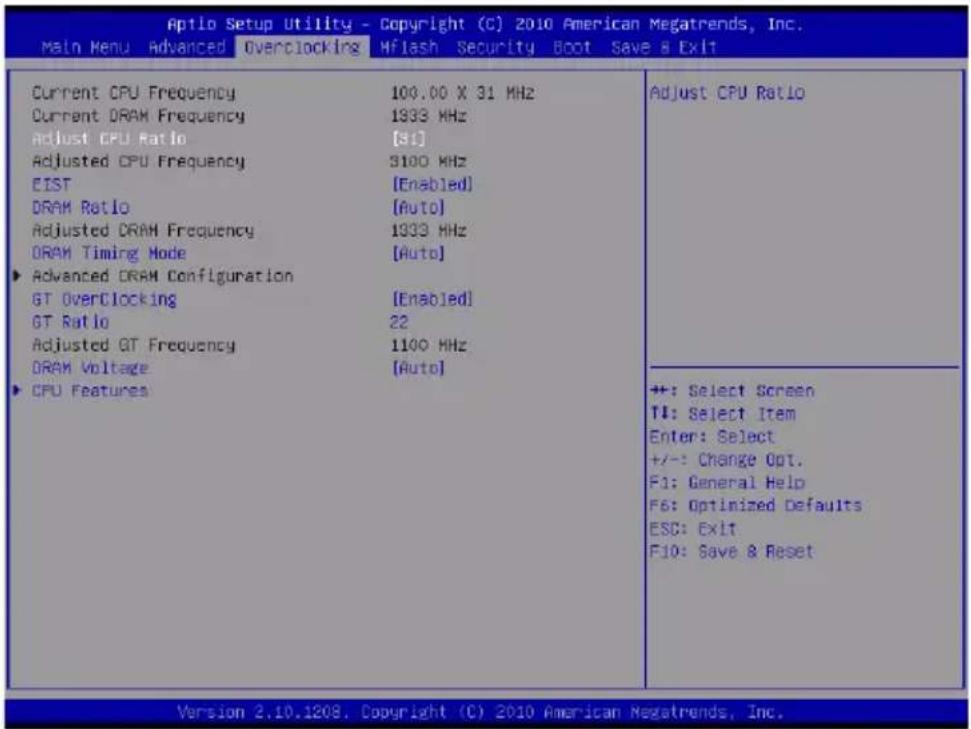The image size is (971, 729).
Task: Click the Adjusted DRAM Frequency 1333 MHz value
Action: click(x=429, y=230)
